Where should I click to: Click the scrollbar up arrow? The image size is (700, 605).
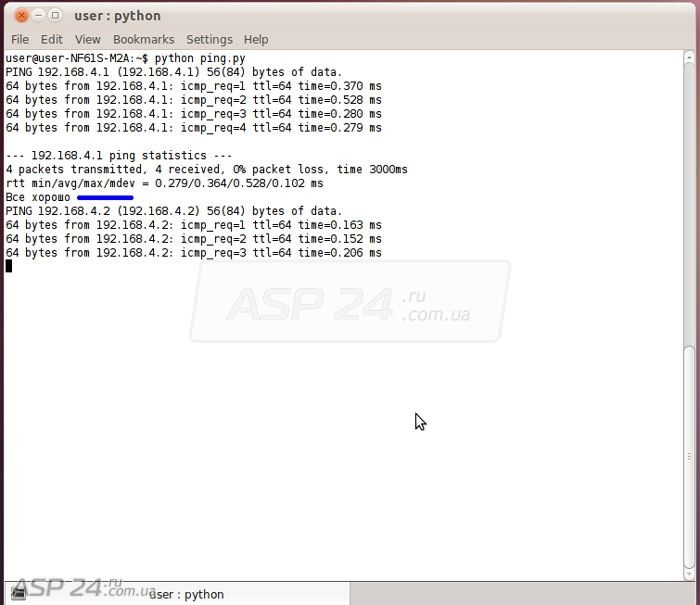(690, 58)
